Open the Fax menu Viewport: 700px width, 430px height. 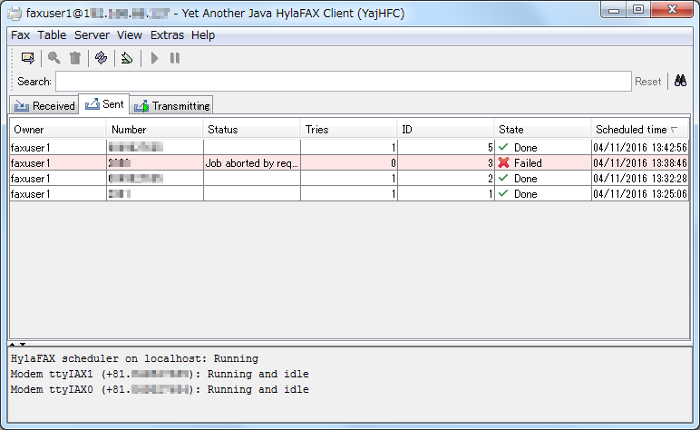(x=21, y=35)
